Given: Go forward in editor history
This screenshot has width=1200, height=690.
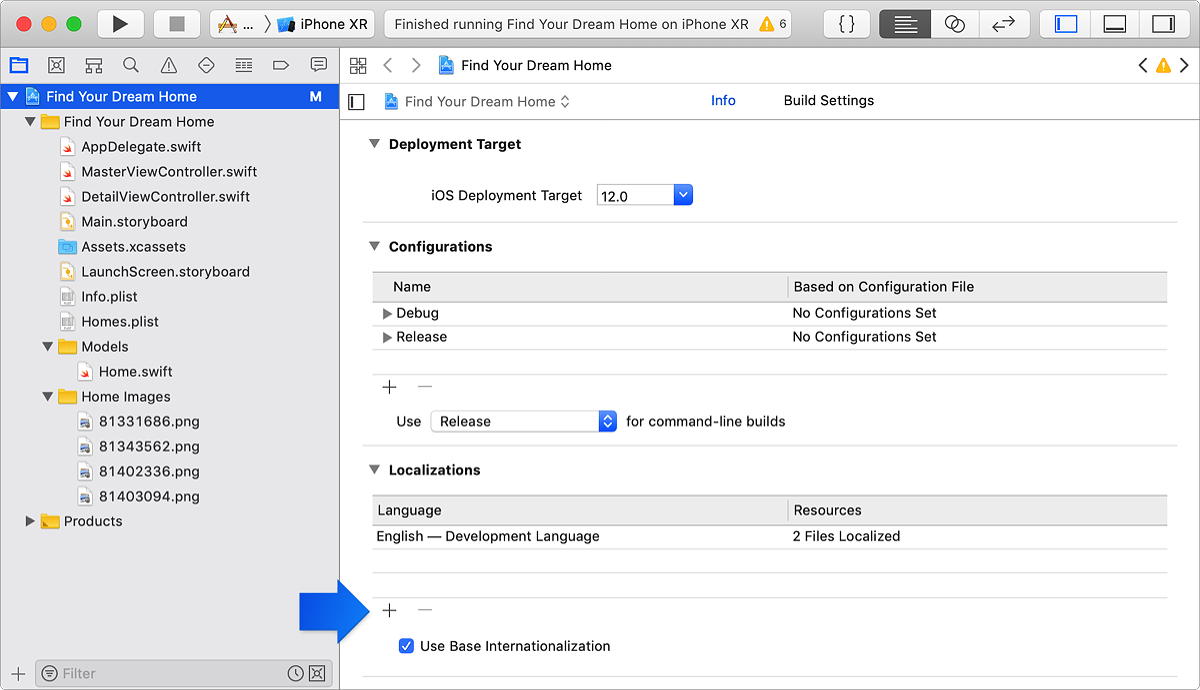Looking at the screenshot, I should 416,65.
